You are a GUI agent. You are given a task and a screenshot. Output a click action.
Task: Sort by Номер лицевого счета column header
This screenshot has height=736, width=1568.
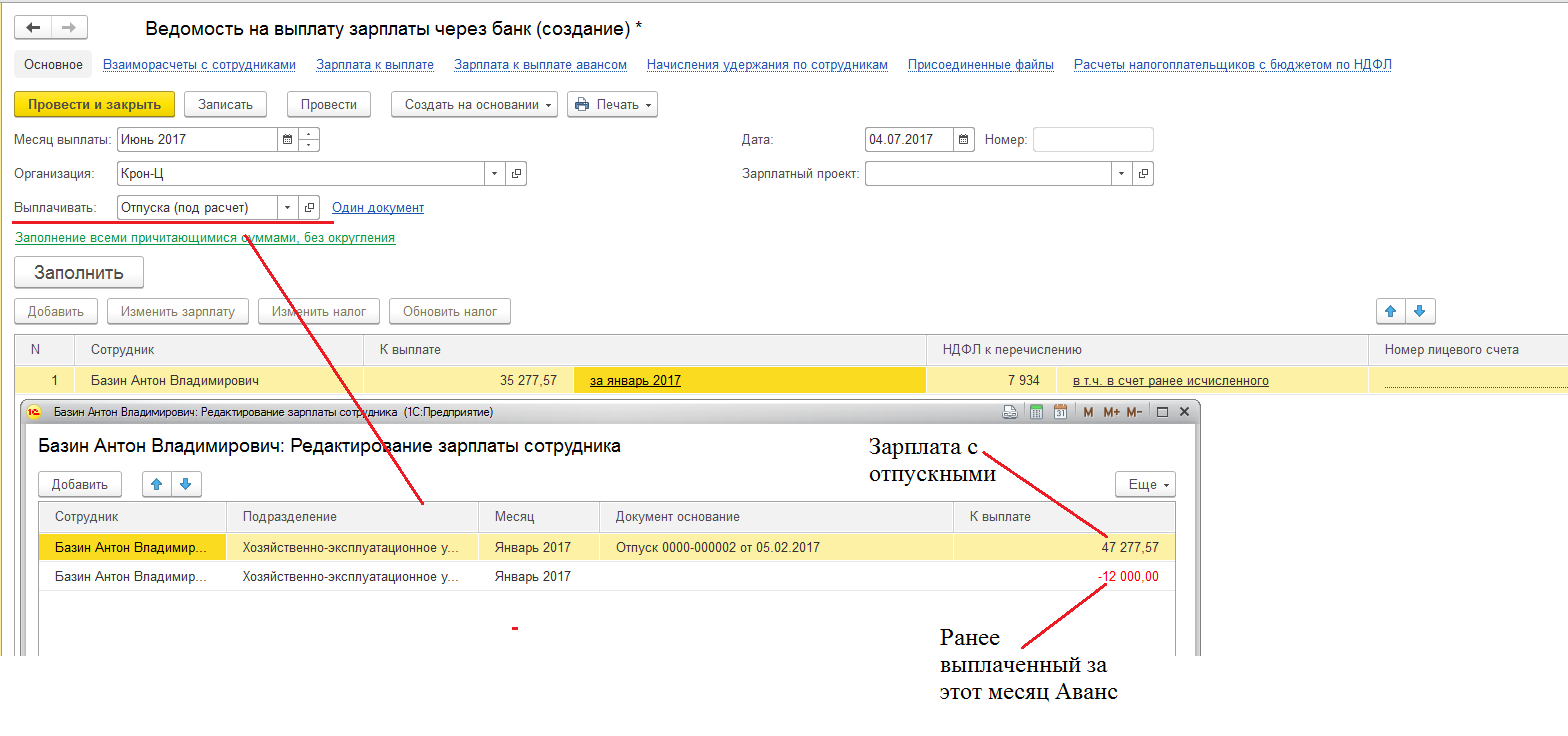pos(1467,350)
